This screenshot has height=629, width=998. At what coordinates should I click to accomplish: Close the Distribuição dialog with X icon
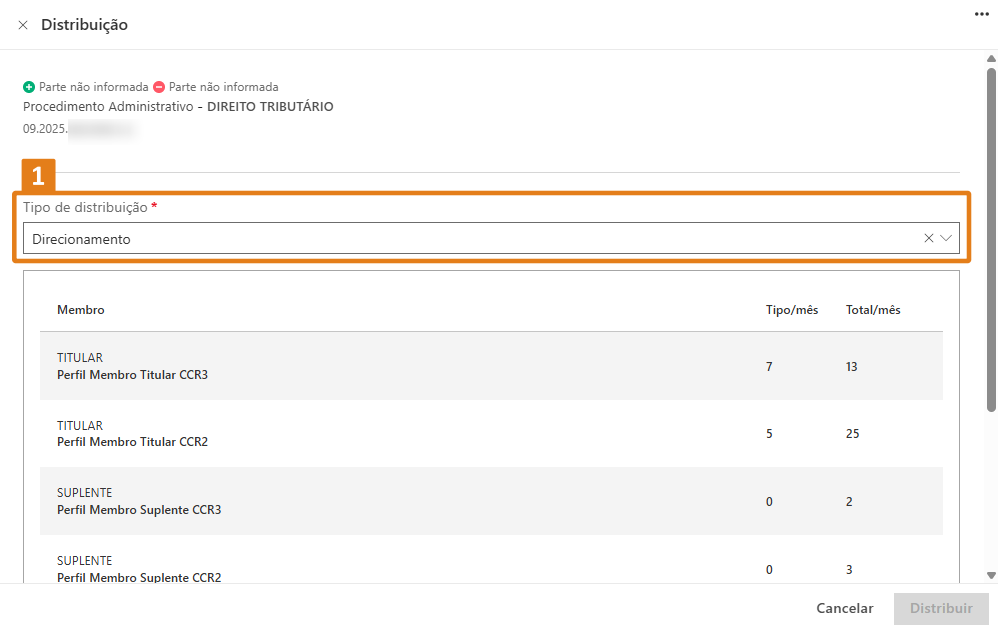pyautogui.click(x=23, y=25)
